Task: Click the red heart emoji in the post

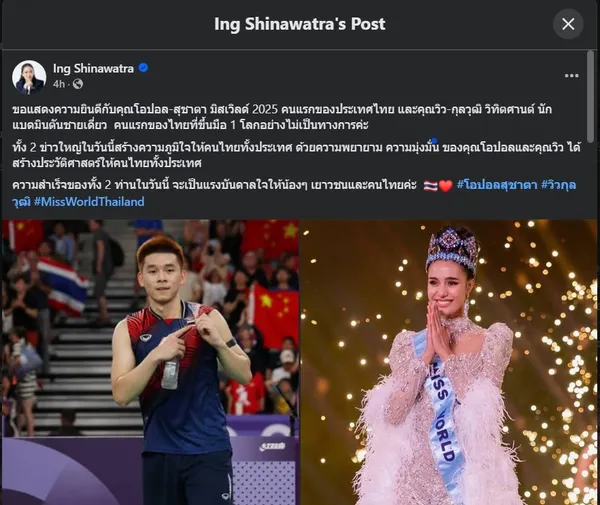Action: coord(445,186)
